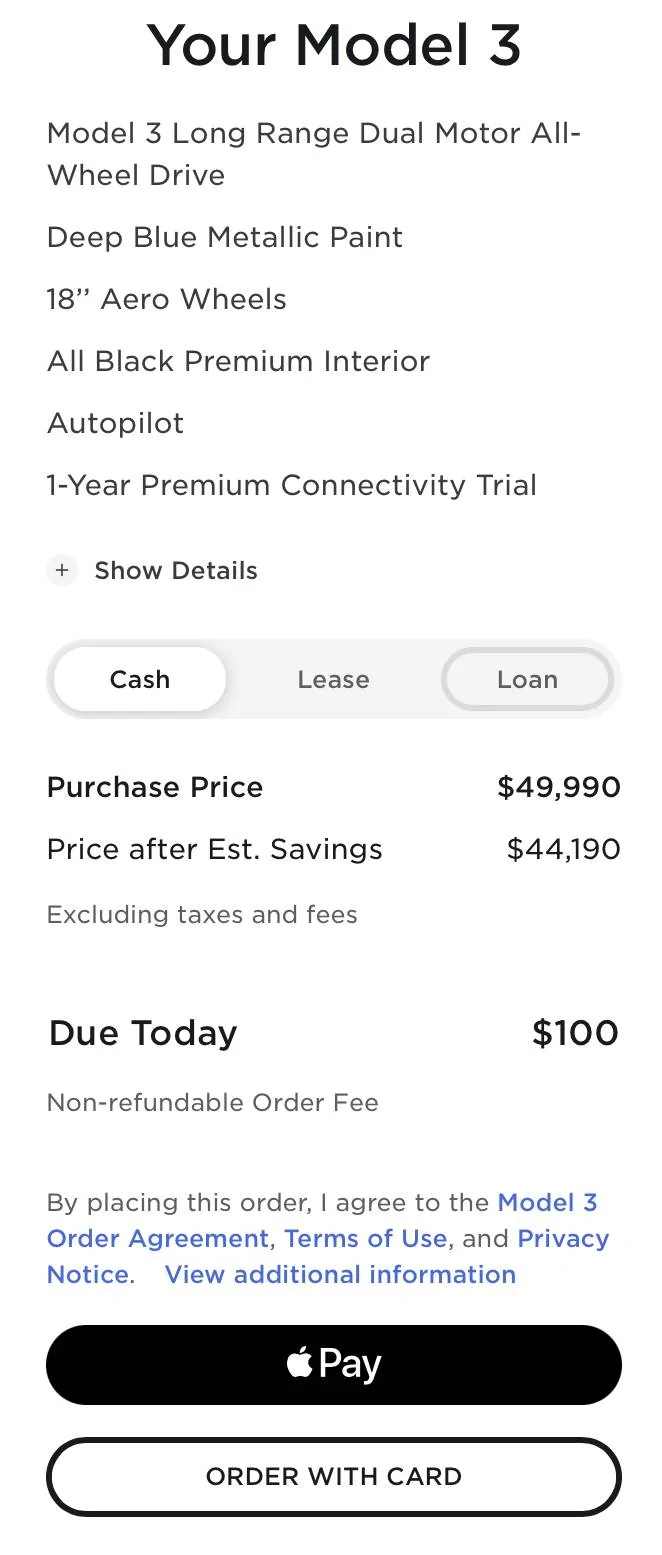Viewport: 662px width, 1555px height.
Task: Click the Non-refundable Order Fee text
Action: [x=212, y=1102]
